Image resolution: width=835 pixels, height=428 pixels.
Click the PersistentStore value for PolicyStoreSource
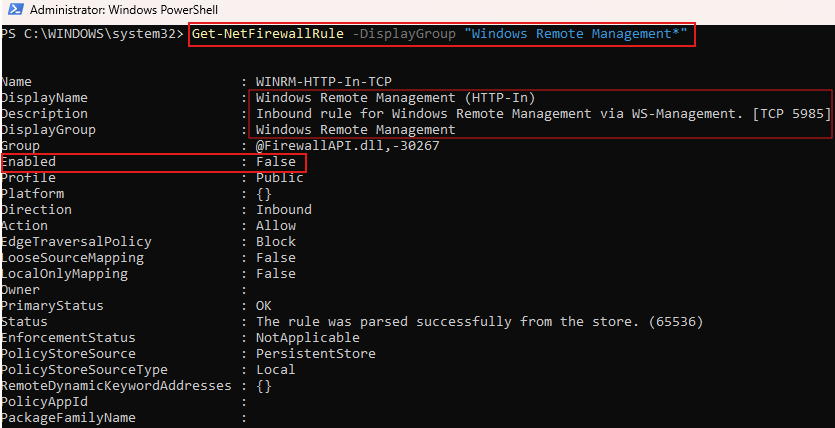tap(315, 353)
